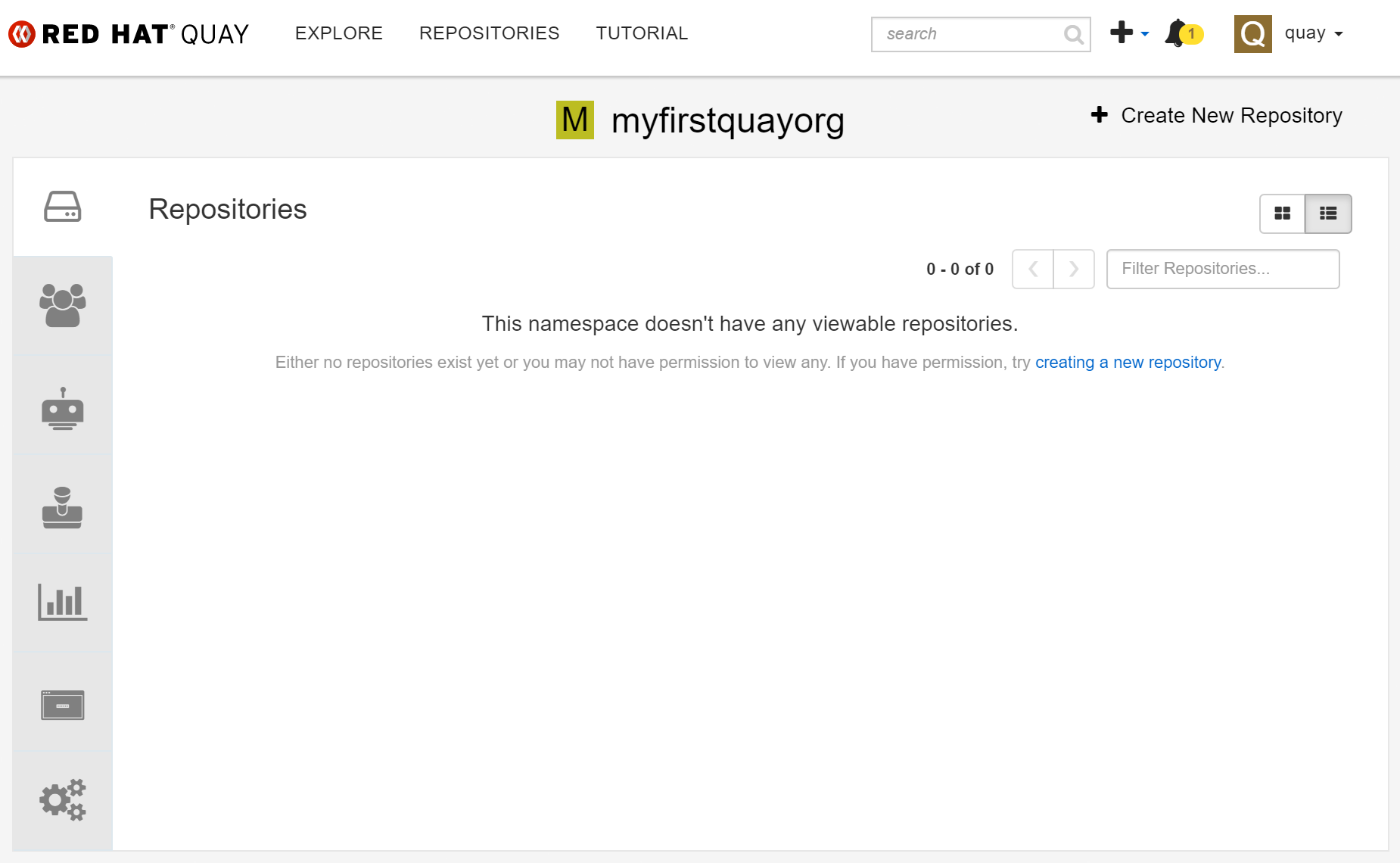Screen dimensions: 1400x863
Task: Open the Explore menu item
Action: point(339,33)
